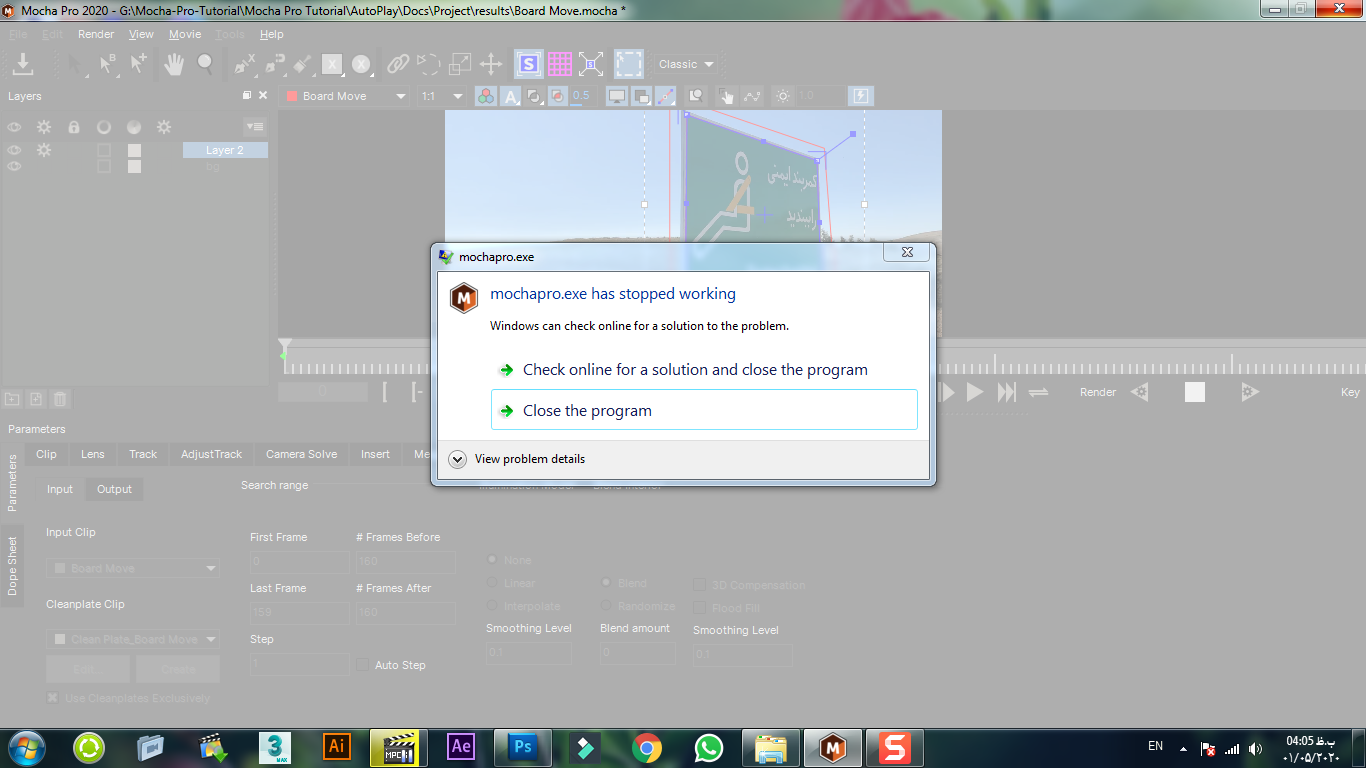Click the play forward button

tap(975, 393)
